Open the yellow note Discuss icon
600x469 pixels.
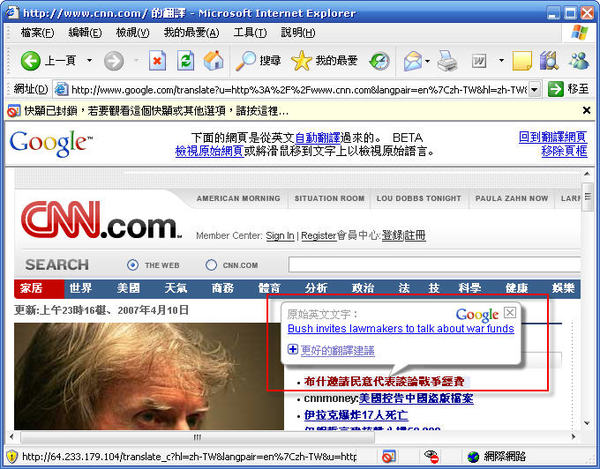[x=522, y=61]
